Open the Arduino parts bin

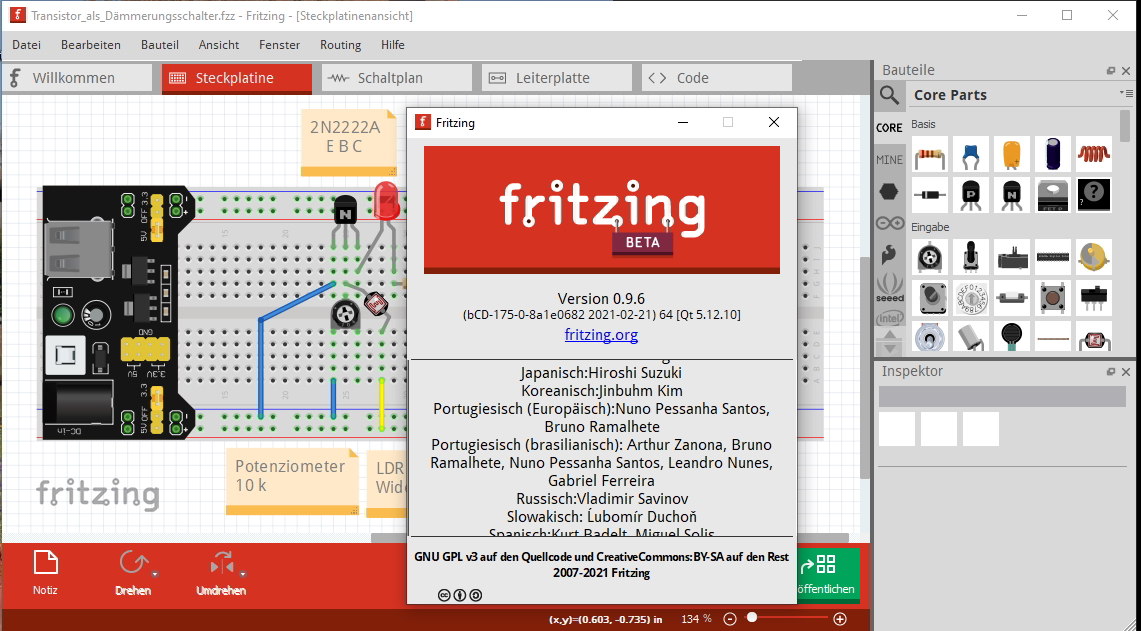pyautogui.click(x=889, y=223)
